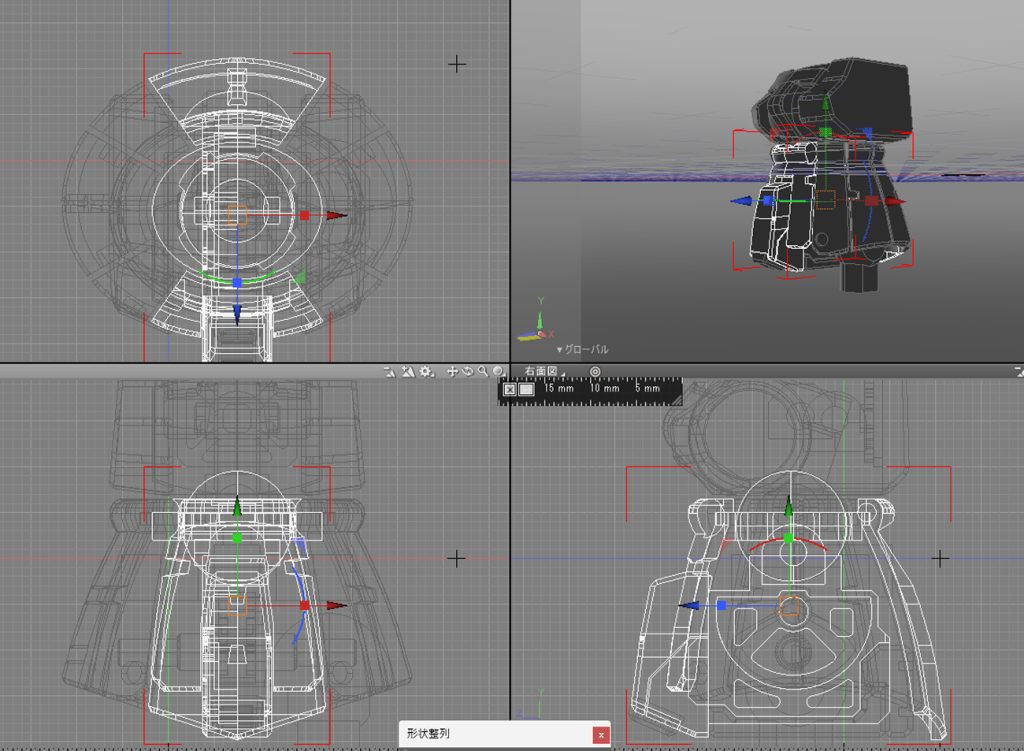Click the orange manipulator center box in 右面図 view
The width and height of the screenshot is (1024, 751).
789,606
